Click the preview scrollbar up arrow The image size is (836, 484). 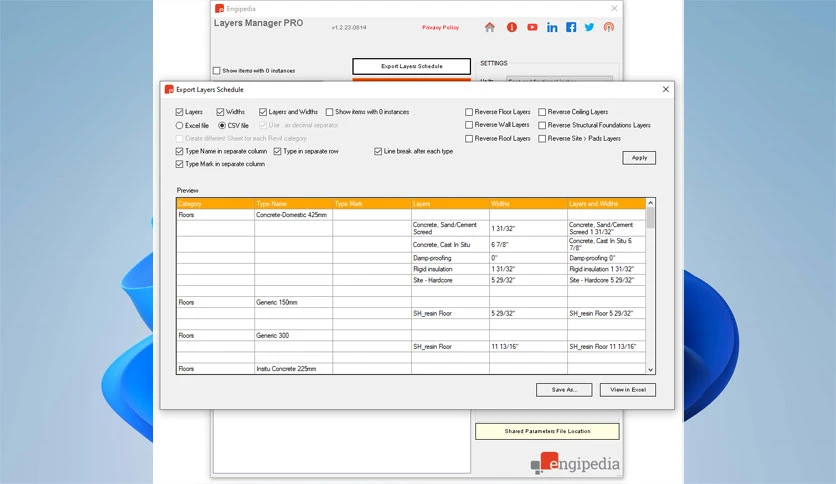(x=650, y=203)
